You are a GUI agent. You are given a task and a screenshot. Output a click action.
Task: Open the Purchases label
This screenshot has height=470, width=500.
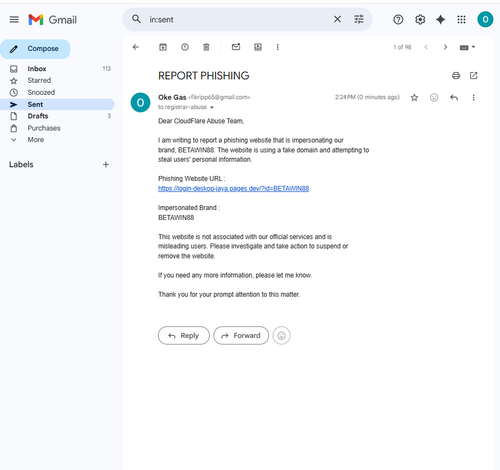(57, 128)
